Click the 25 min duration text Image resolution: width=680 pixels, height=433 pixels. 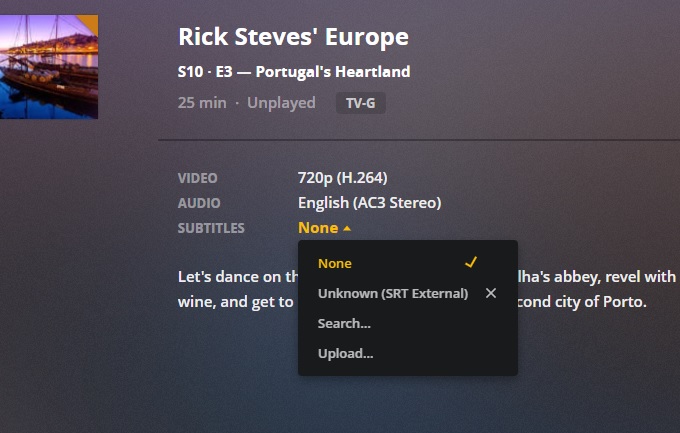(x=202, y=103)
